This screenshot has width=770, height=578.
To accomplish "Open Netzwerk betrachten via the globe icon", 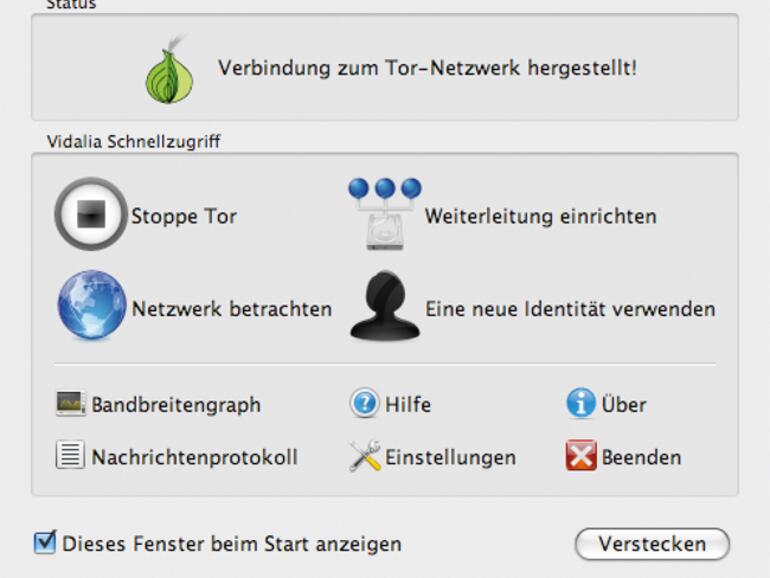I will [92, 305].
